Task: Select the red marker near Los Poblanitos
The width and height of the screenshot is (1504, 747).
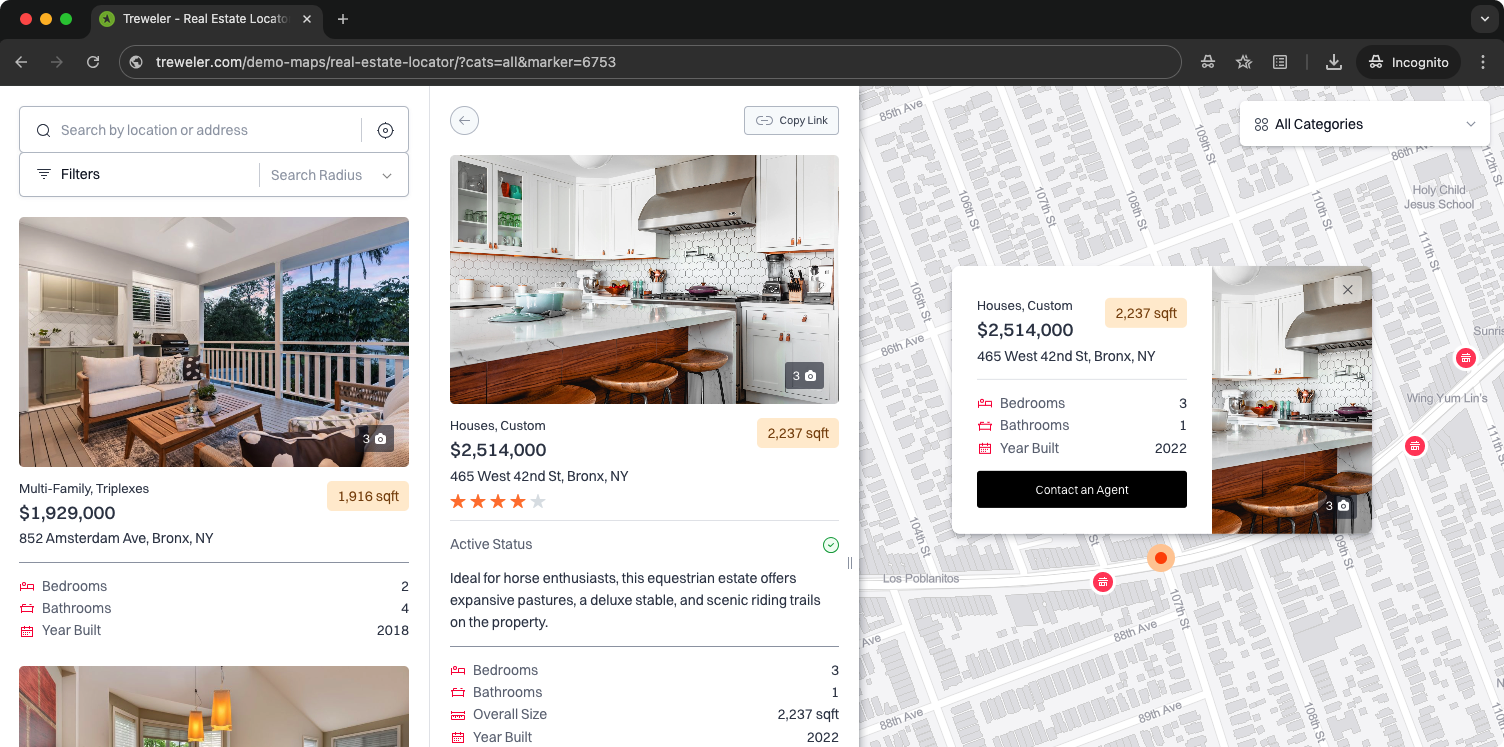Action: (1102, 581)
